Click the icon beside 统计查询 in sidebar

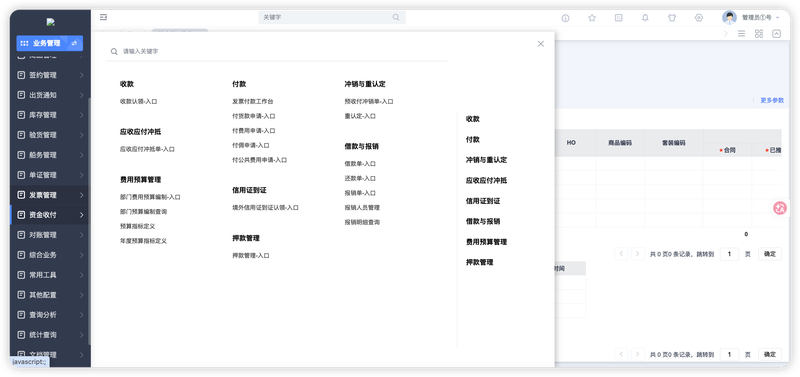point(21,335)
